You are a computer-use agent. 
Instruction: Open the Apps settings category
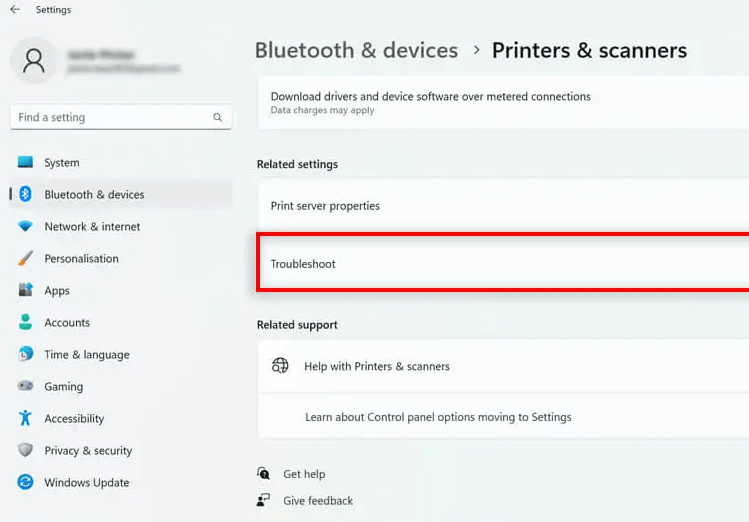57,291
